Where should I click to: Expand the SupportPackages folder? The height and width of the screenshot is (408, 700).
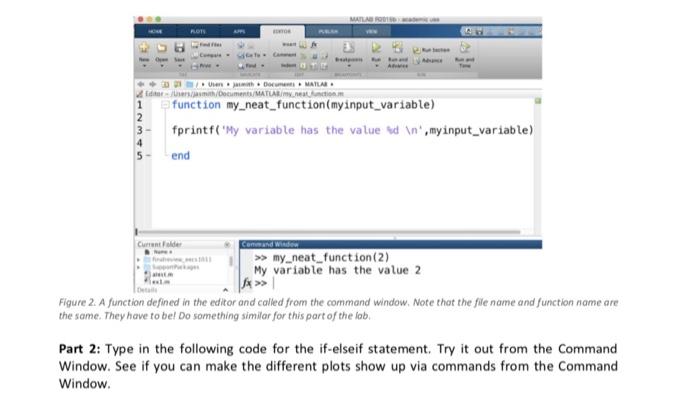138,267
